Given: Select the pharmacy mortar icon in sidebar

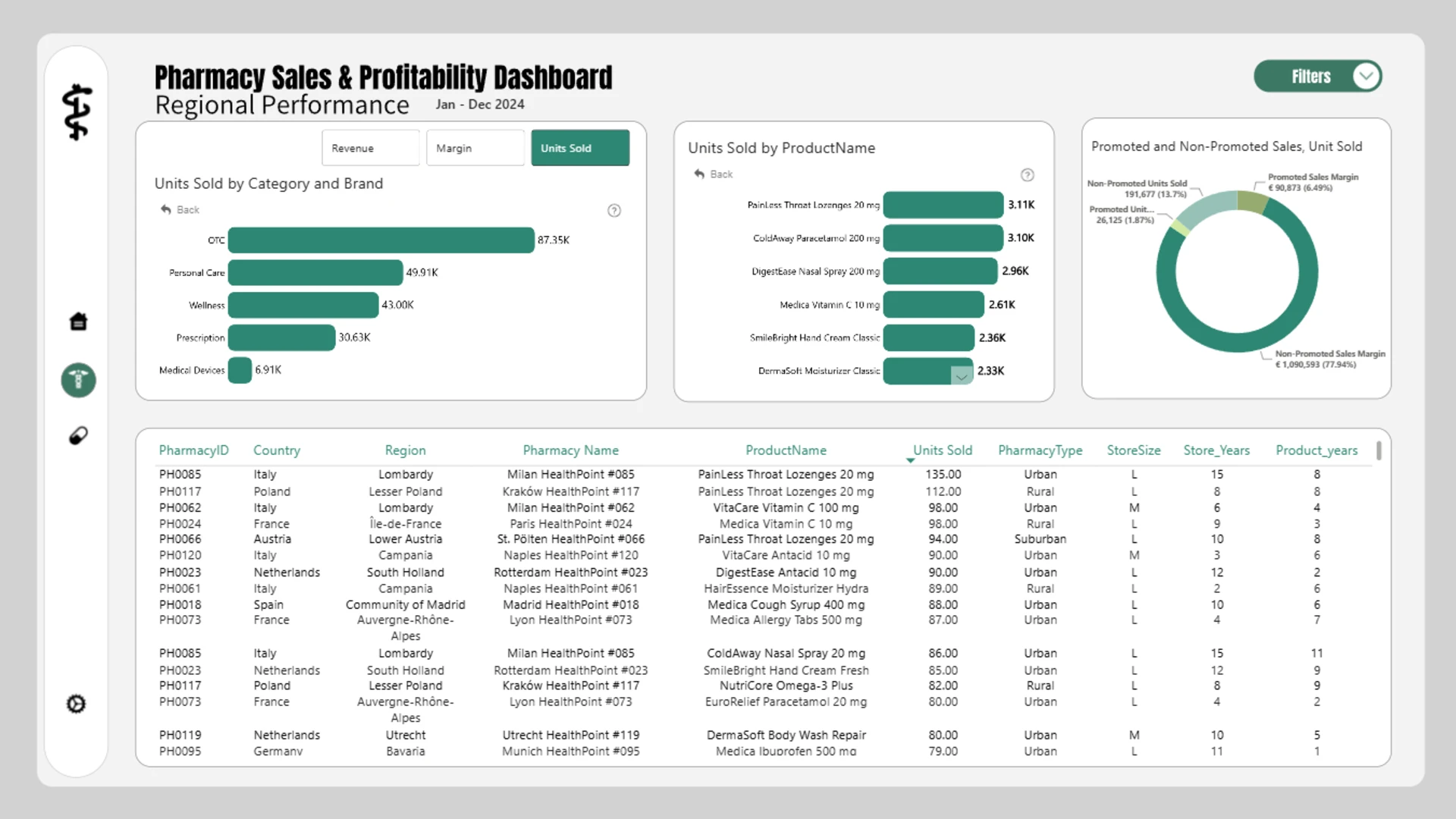Looking at the screenshot, I should [x=78, y=380].
